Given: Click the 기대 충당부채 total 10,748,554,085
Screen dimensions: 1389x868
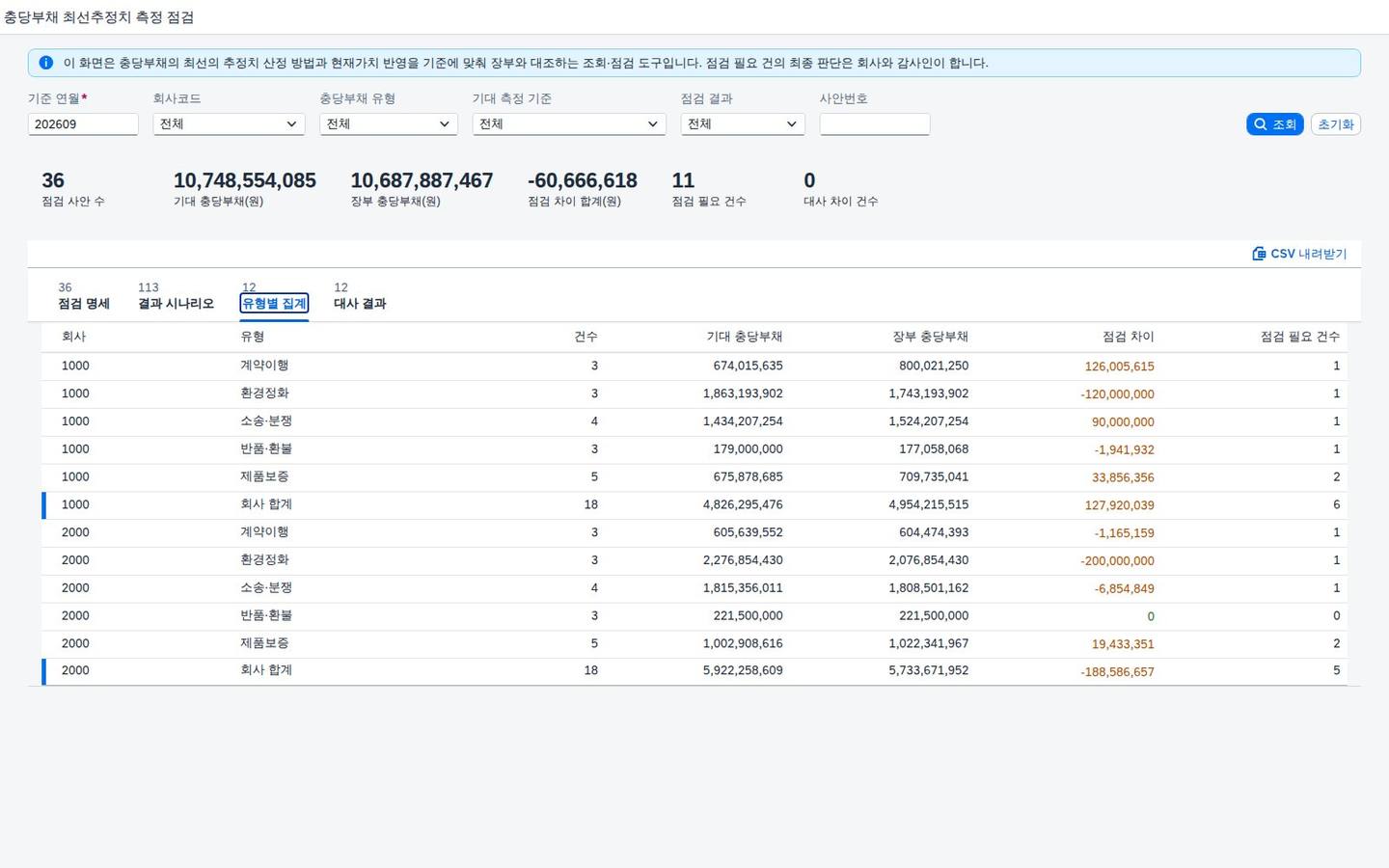Looking at the screenshot, I should (245, 180).
